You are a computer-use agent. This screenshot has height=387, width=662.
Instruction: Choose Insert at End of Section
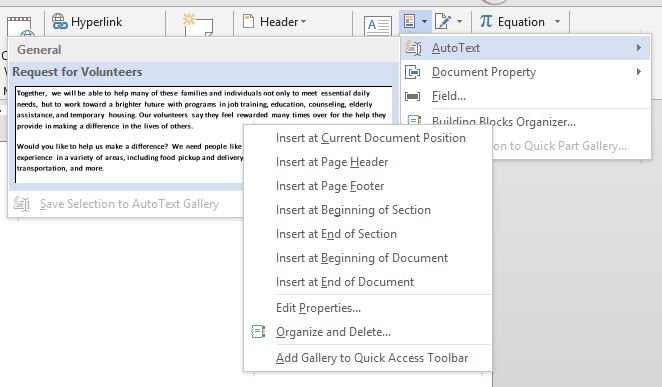pyautogui.click(x=336, y=234)
